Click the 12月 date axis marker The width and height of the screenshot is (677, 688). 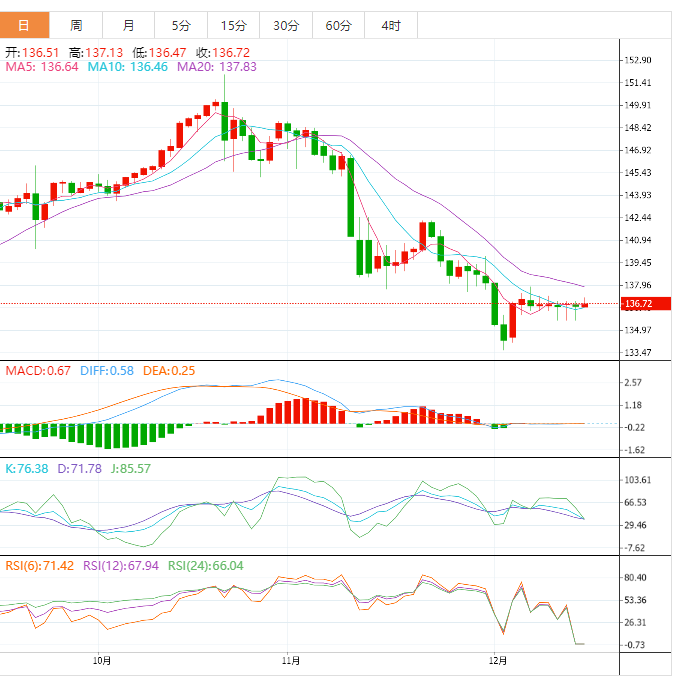click(498, 660)
